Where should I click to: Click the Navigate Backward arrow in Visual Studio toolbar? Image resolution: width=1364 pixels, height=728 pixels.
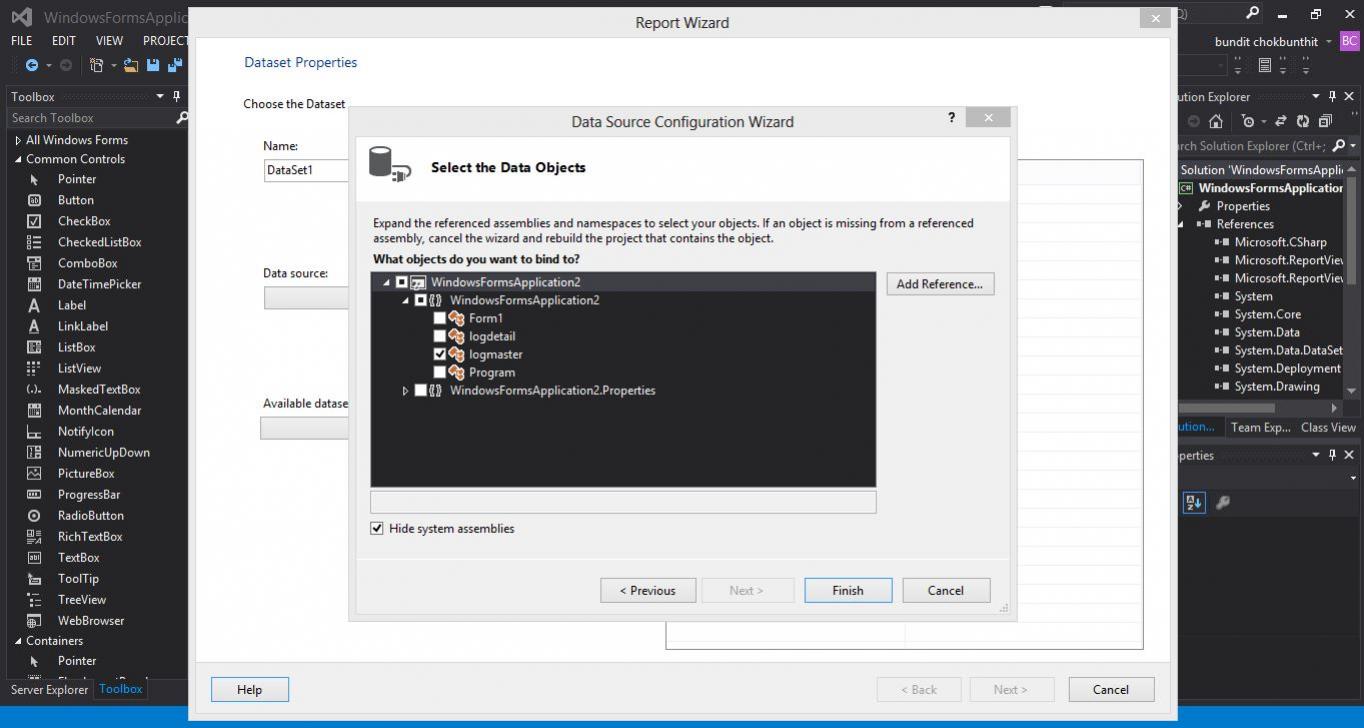32,65
